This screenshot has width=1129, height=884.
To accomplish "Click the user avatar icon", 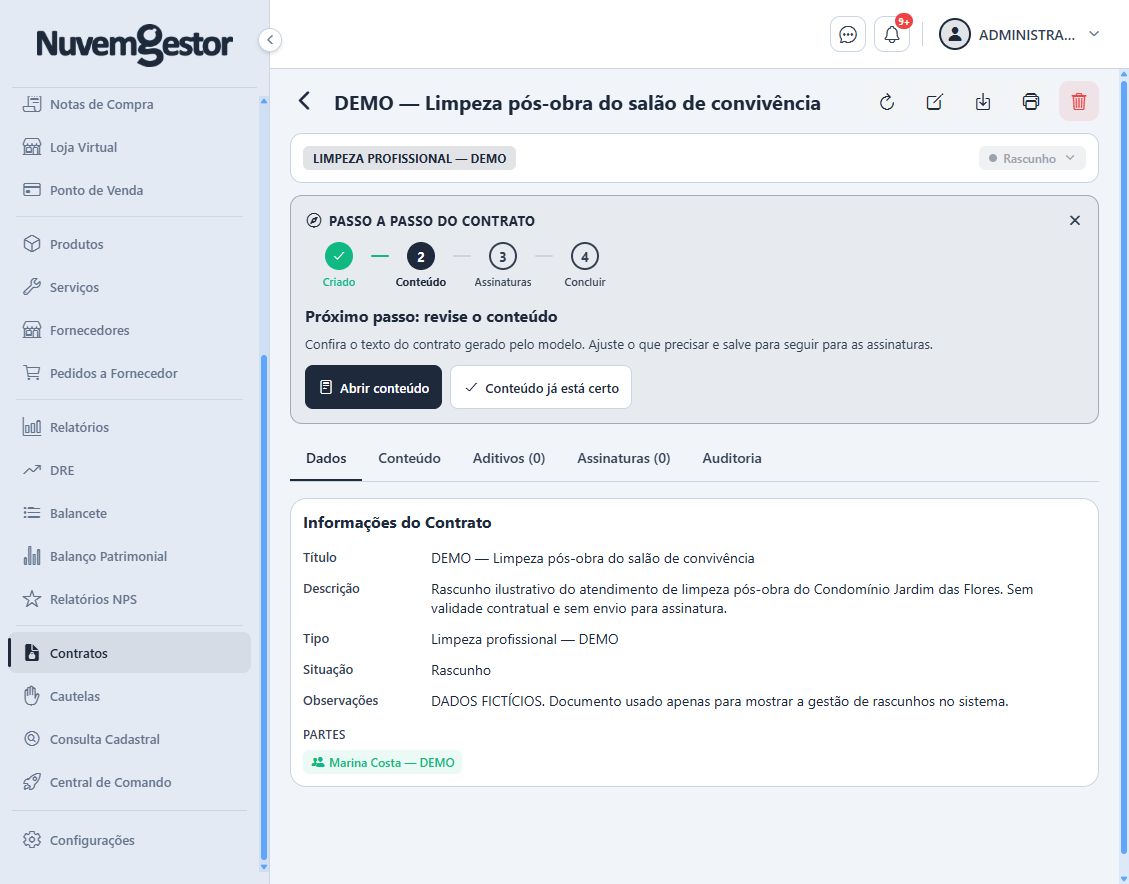I will pos(955,35).
